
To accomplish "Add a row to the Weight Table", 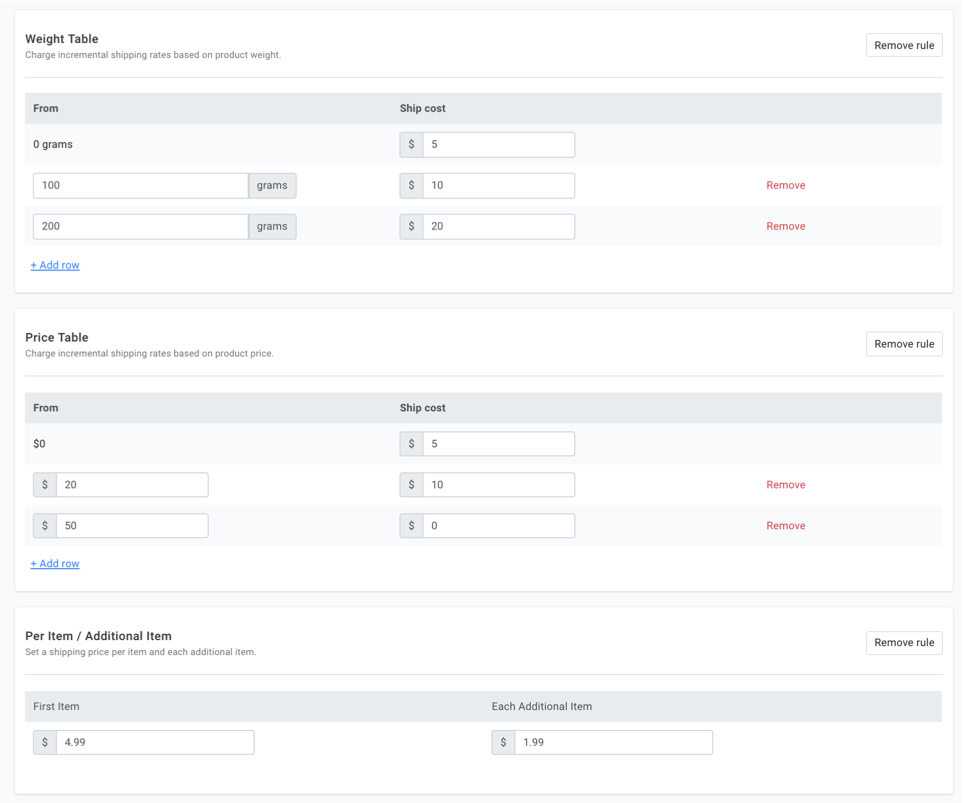I will pos(55,265).
